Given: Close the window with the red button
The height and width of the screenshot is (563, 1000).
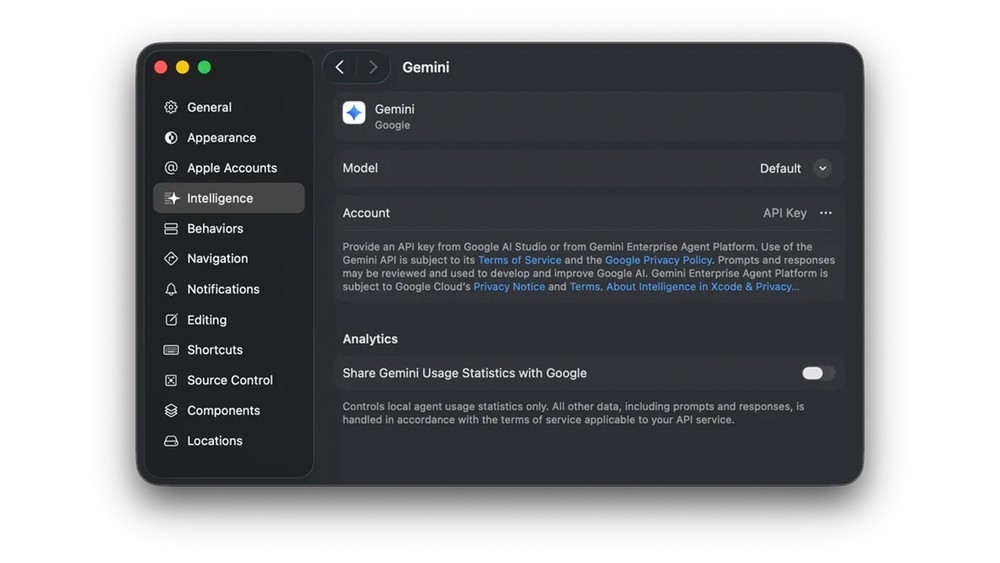Looking at the screenshot, I should (161, 67).
